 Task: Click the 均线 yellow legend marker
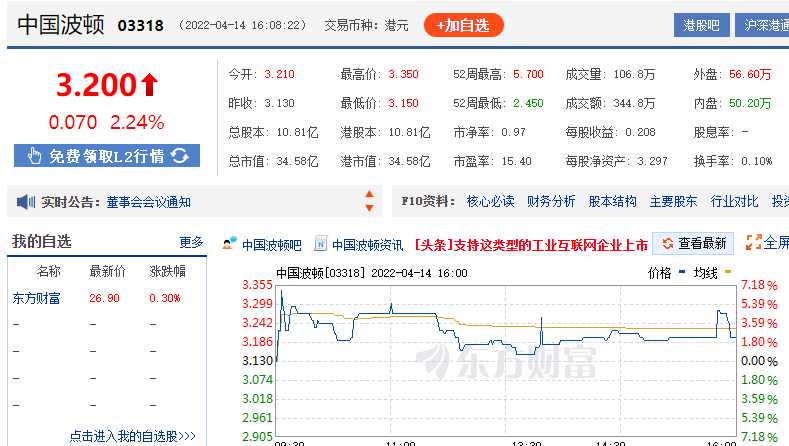728,272
